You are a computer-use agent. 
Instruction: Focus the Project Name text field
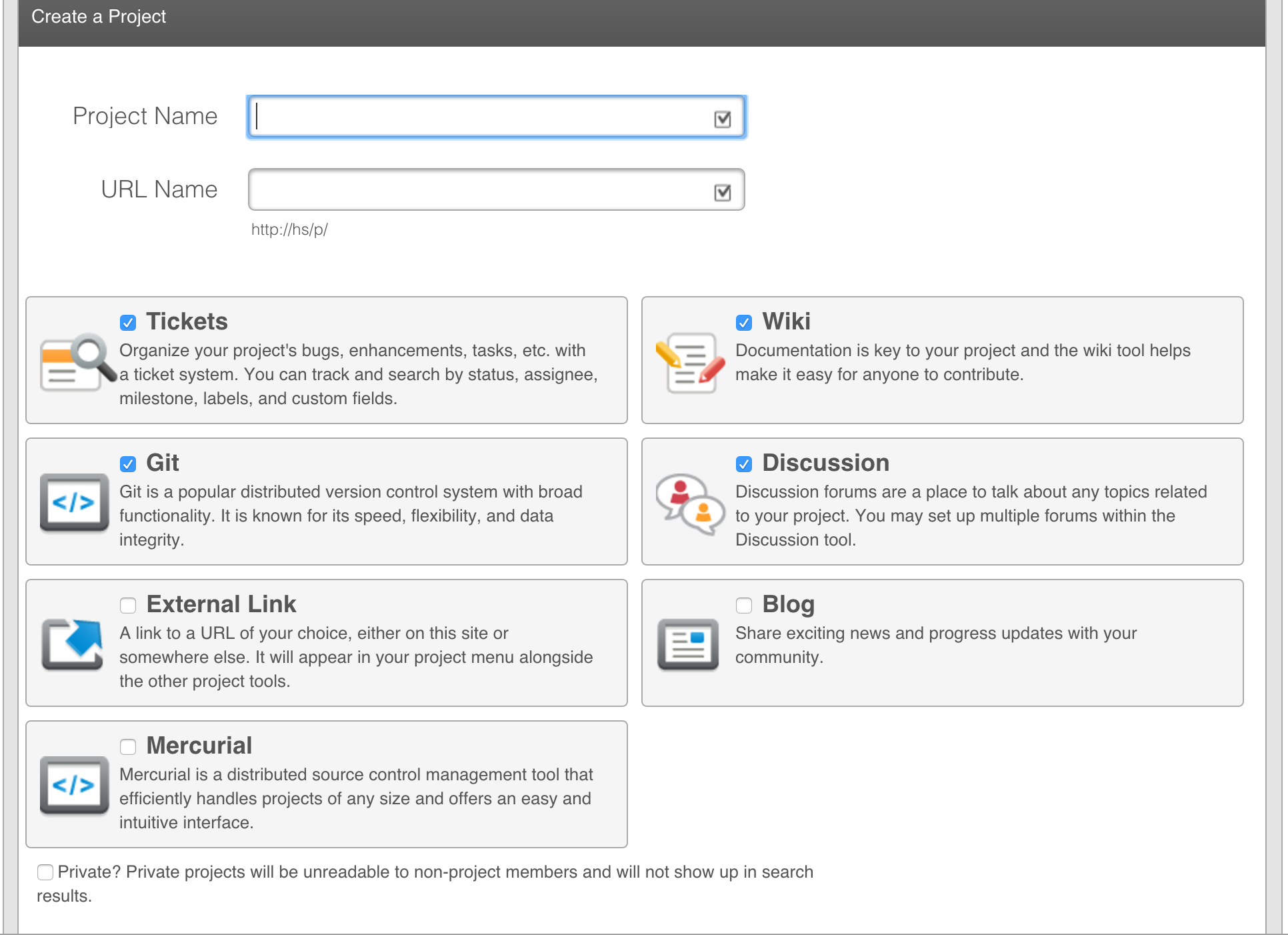click(x=480, y=117)
